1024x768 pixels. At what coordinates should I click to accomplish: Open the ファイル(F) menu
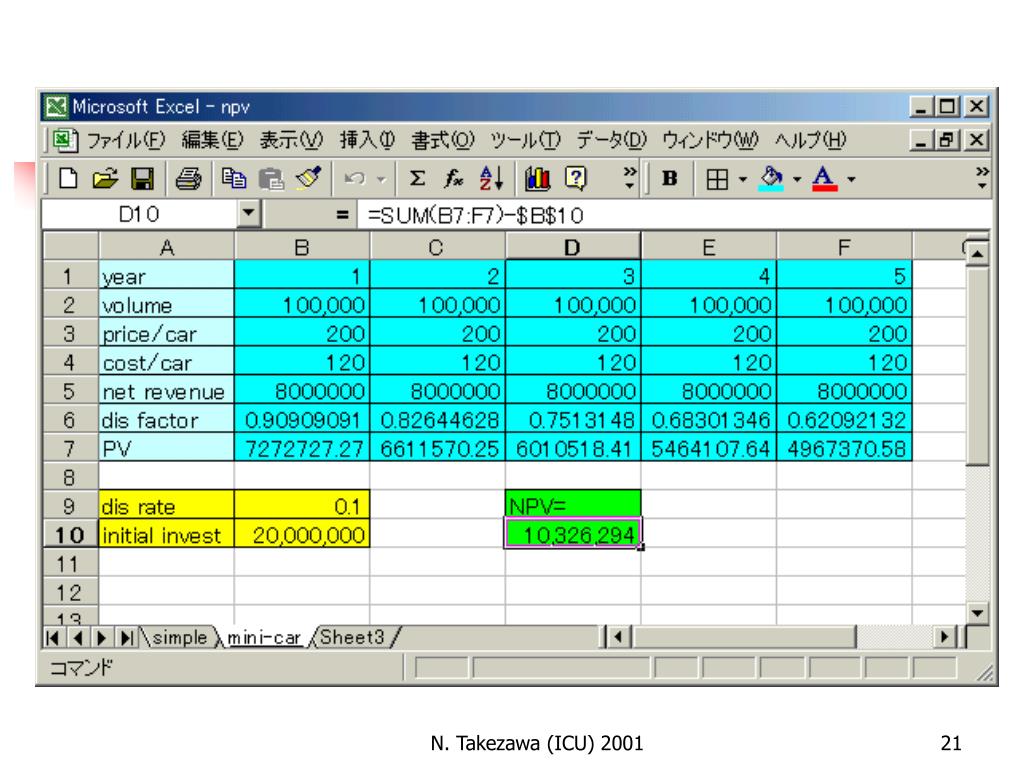[x=126, y=140]
